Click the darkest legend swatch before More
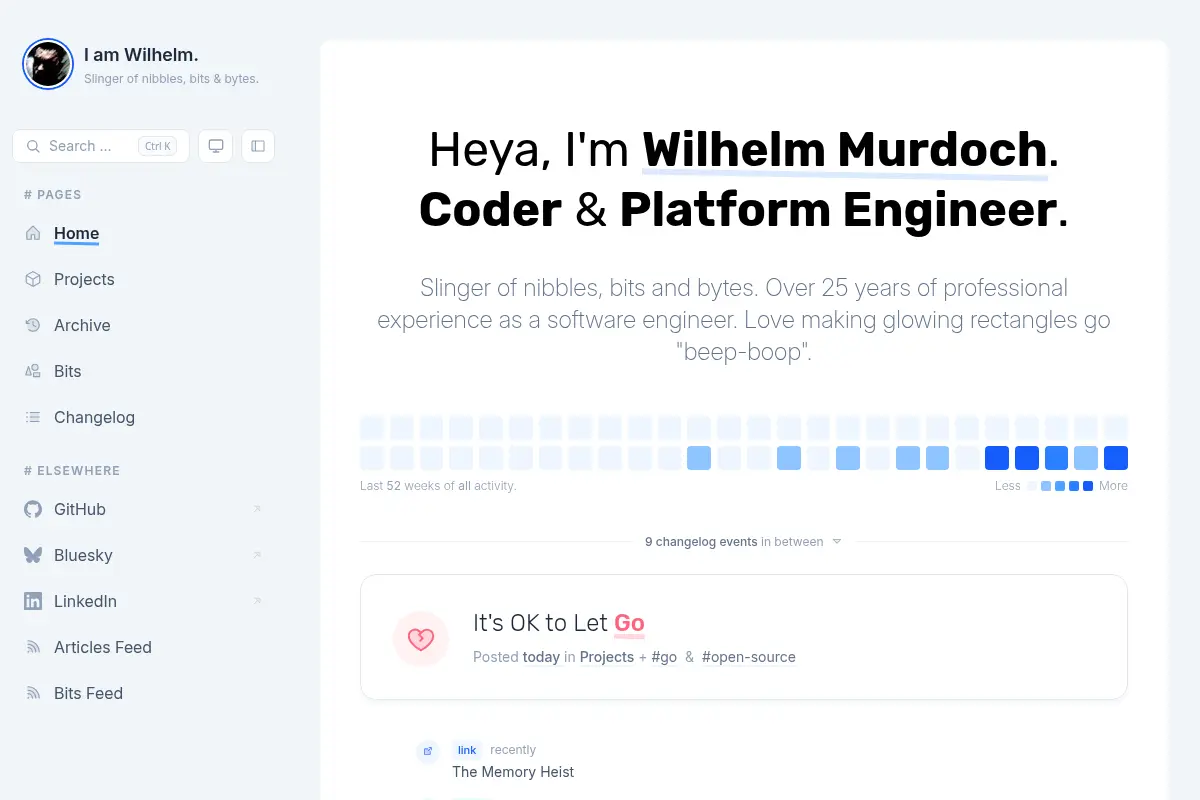This screenshot has width=1200, height=800. coord(1088,486)
